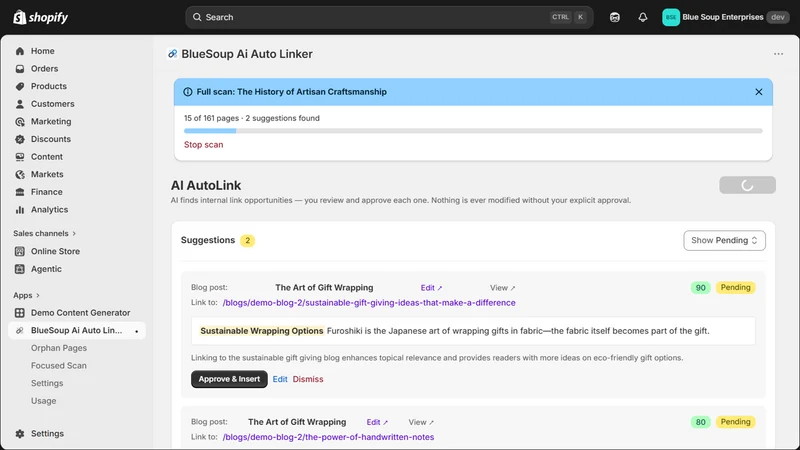Click the magnifier icon in the search bar
800x450 pixels.
pos(197,17)
